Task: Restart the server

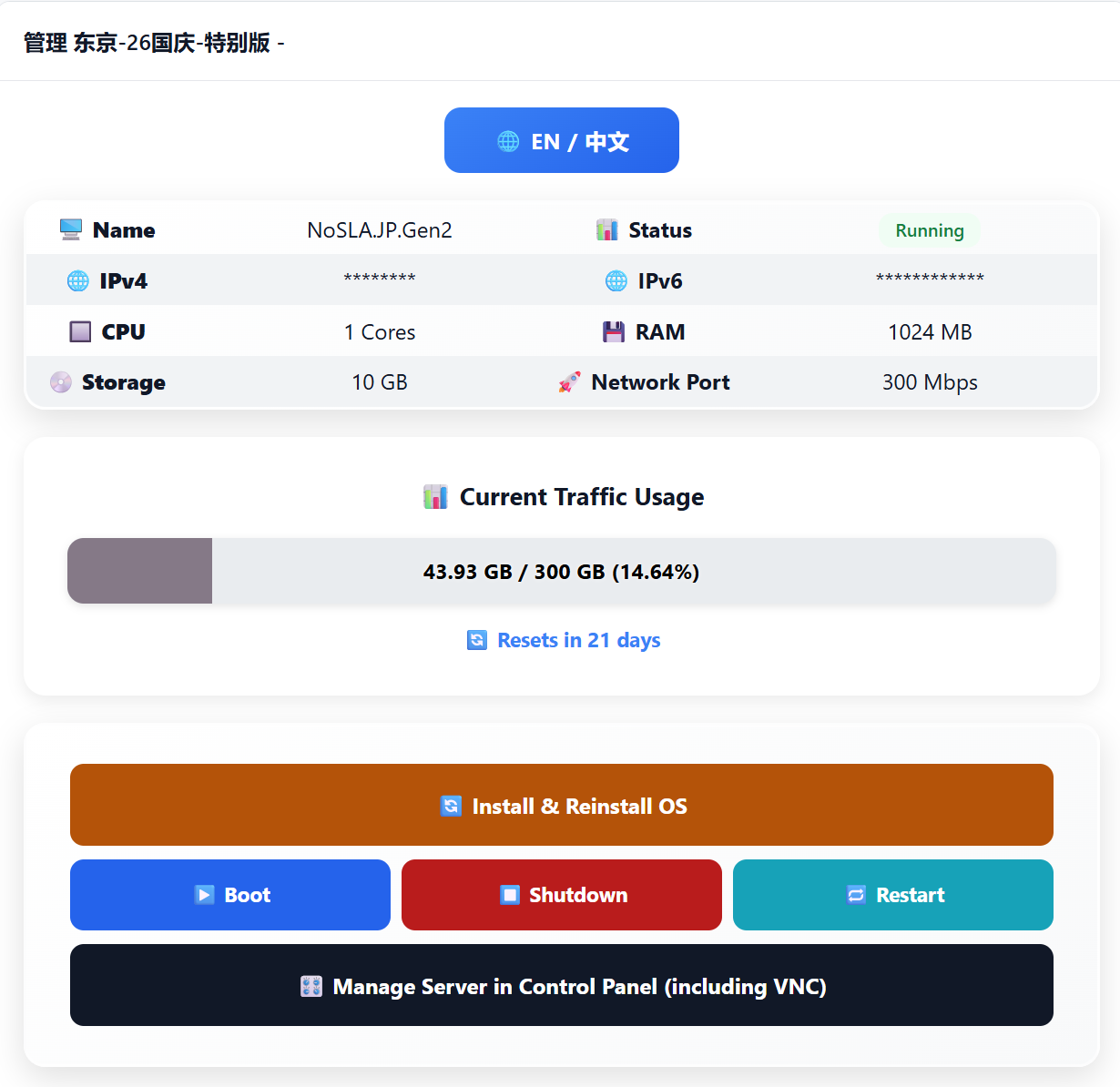Action: [893, 895]
